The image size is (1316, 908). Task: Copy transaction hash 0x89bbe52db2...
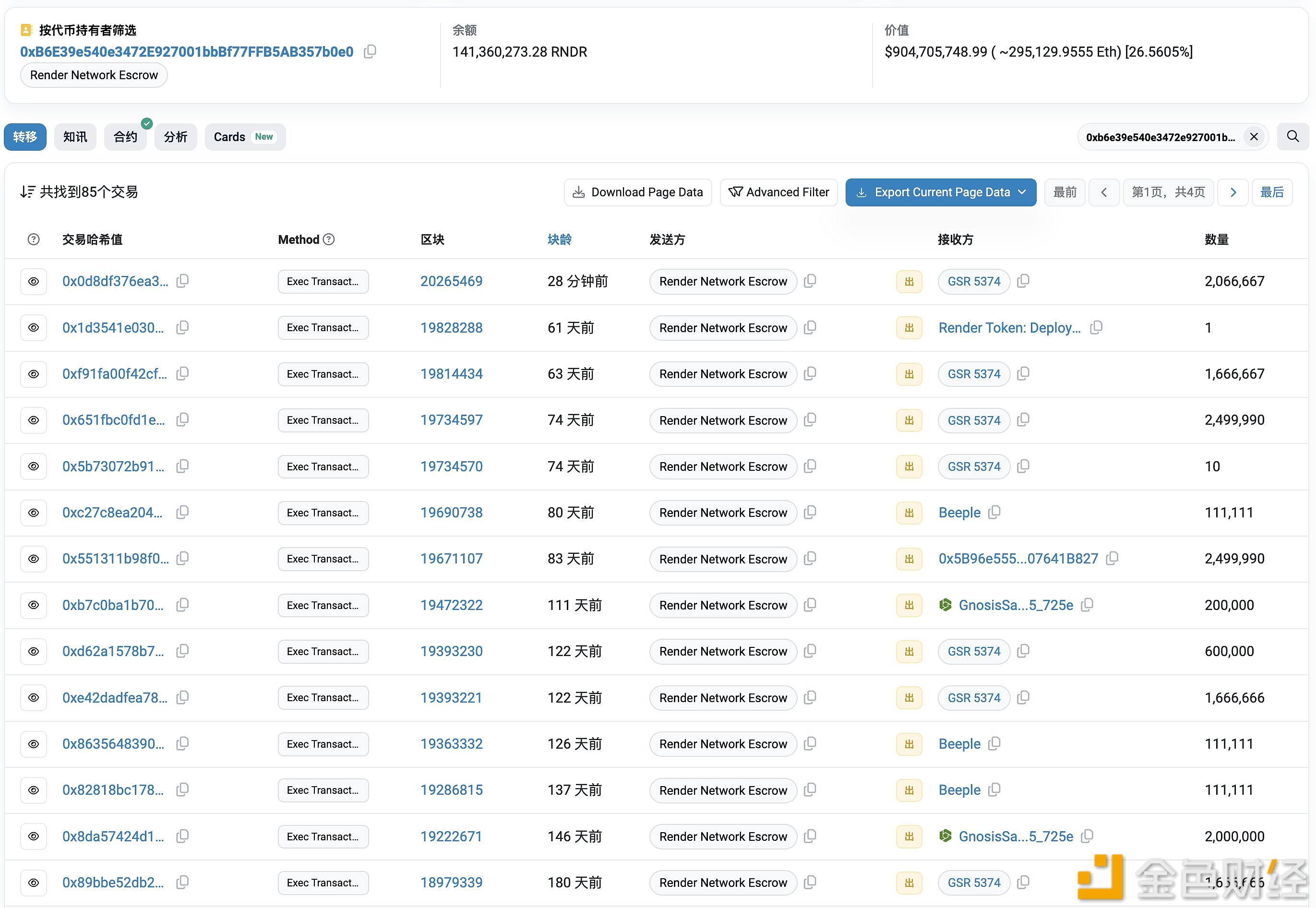183,883
